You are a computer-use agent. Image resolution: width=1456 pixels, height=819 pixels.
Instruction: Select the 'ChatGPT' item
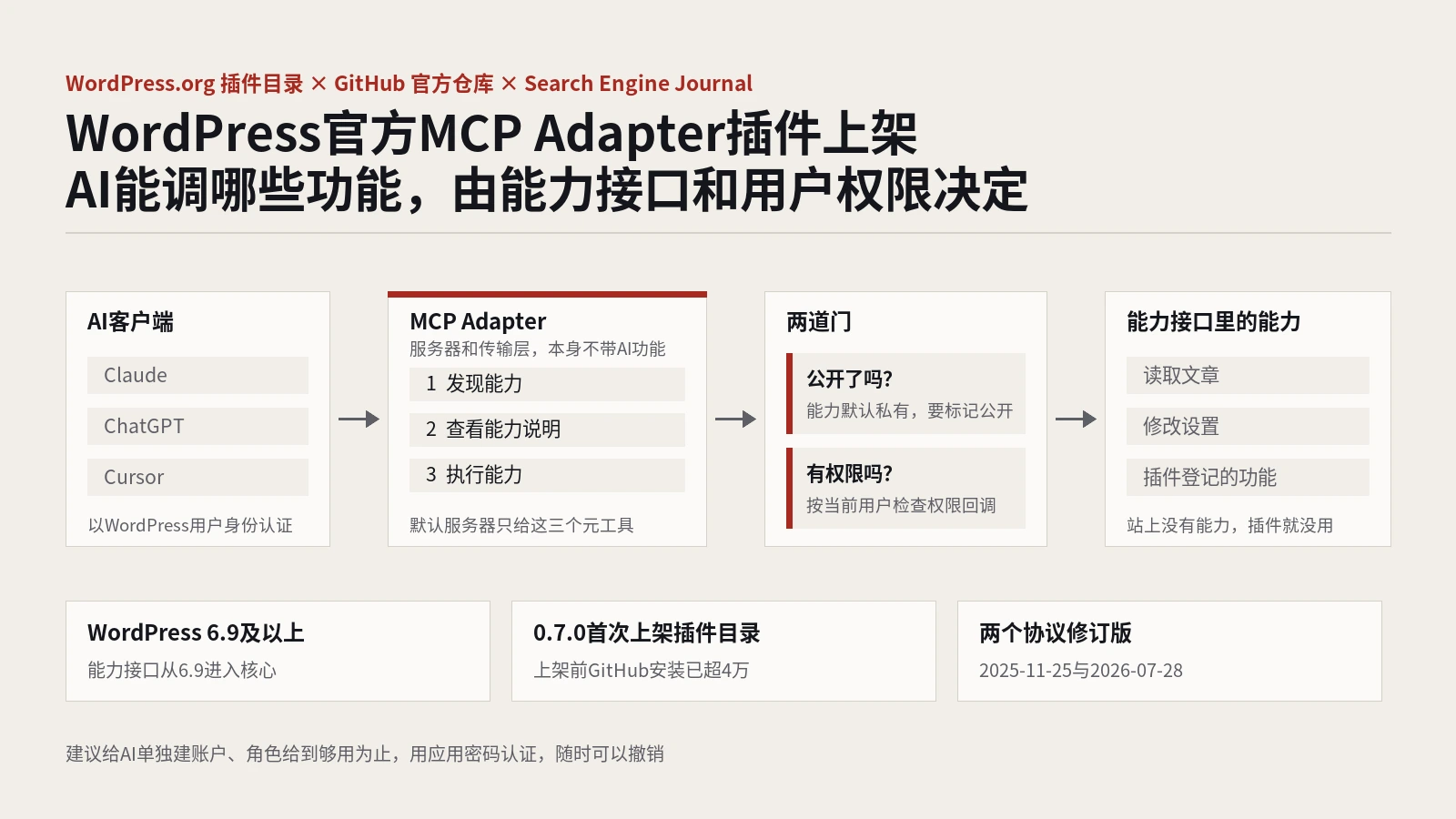(197, 426)
